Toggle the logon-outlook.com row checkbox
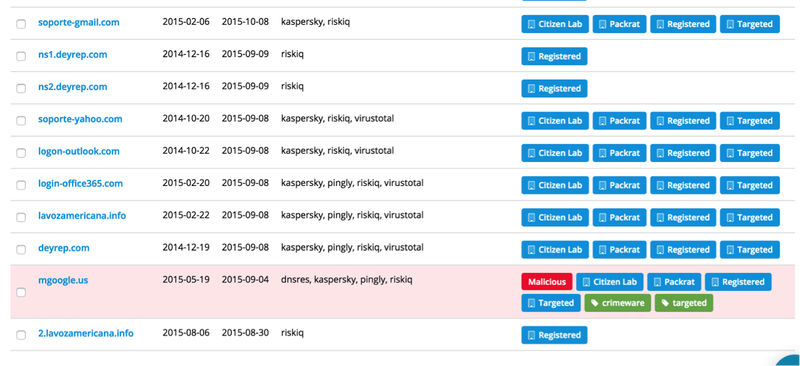Viewport: 800px width, 366px height. 21,153
